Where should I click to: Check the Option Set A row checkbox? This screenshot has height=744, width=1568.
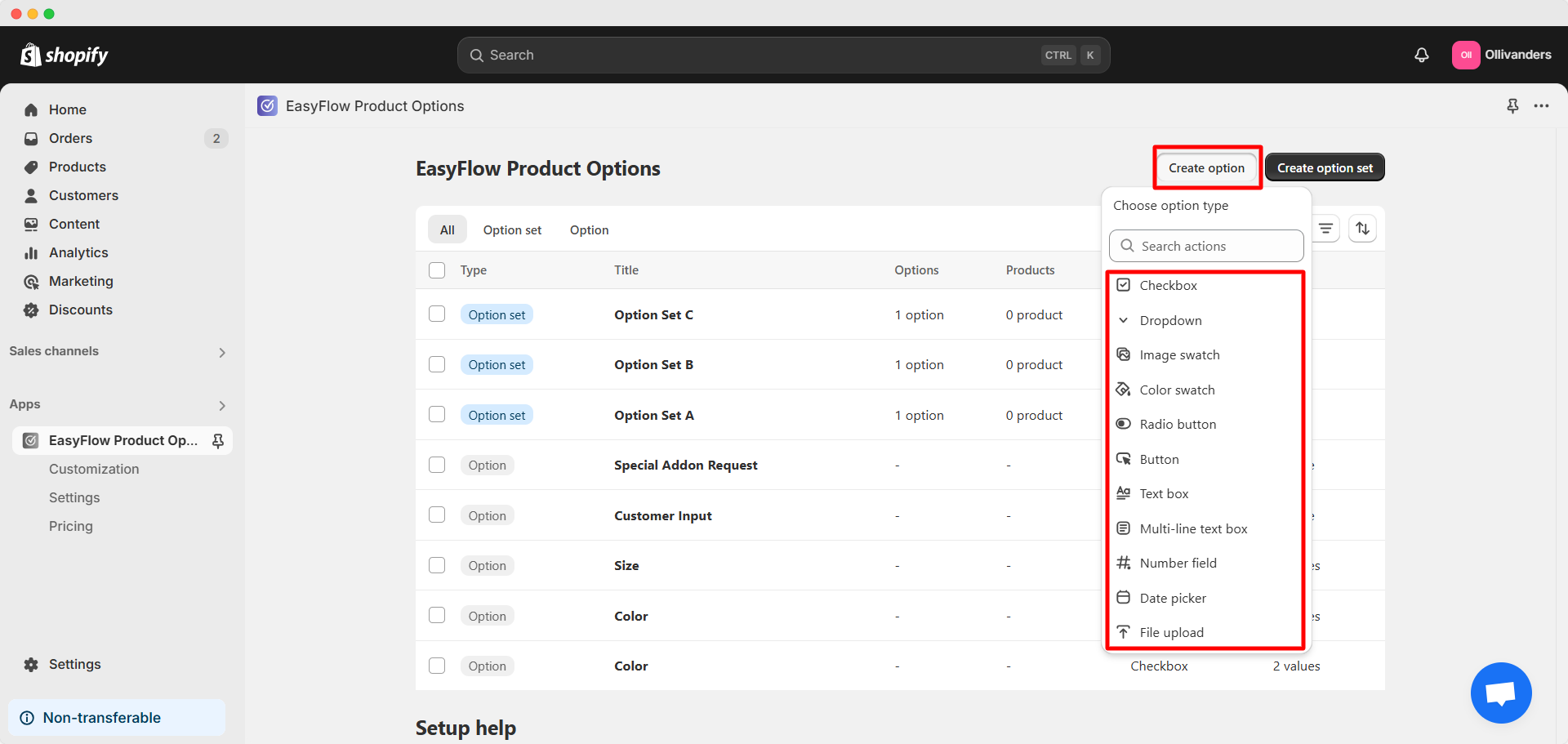click(437, 415)
